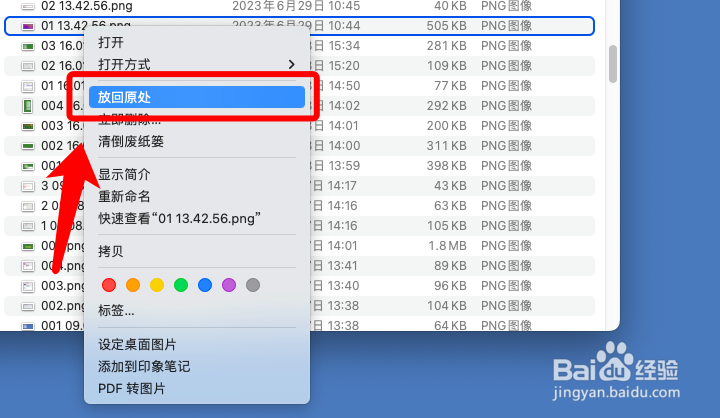The height and width of the screenshot is (418, 720).
Task: Select the 505 KB size cell
Action: (446, 26)
